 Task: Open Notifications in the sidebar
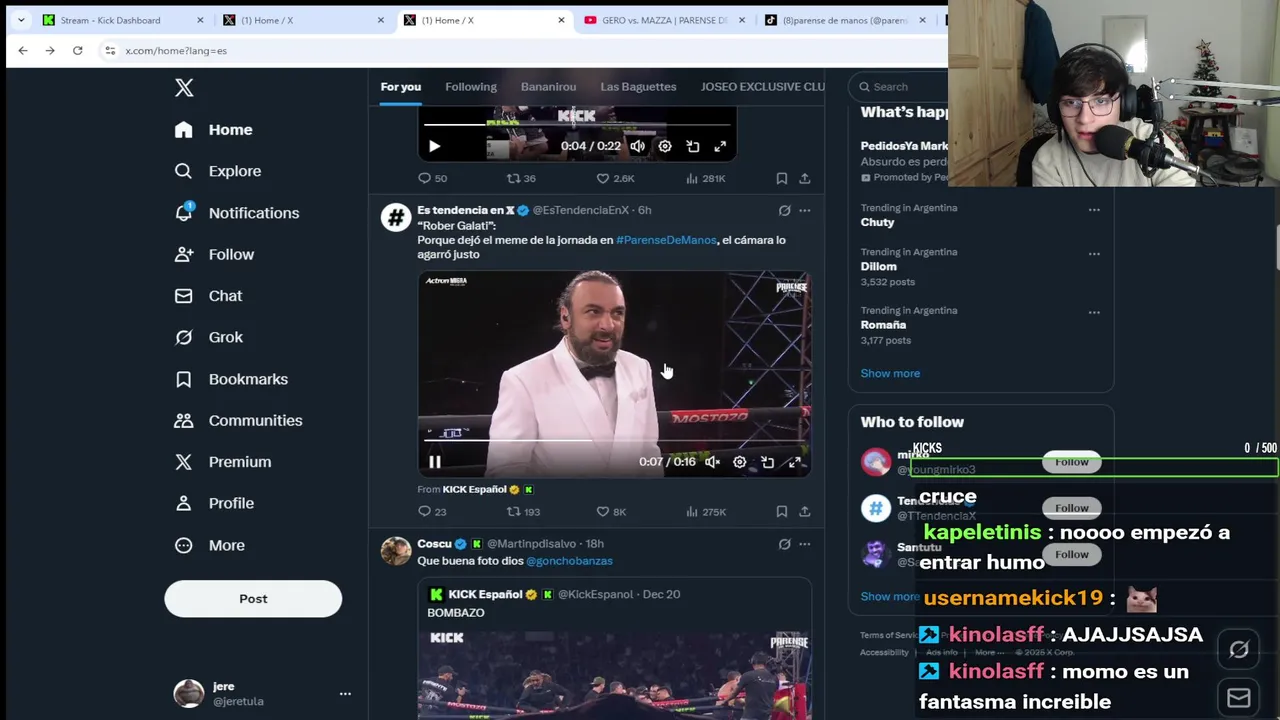[x=238, y=213]
